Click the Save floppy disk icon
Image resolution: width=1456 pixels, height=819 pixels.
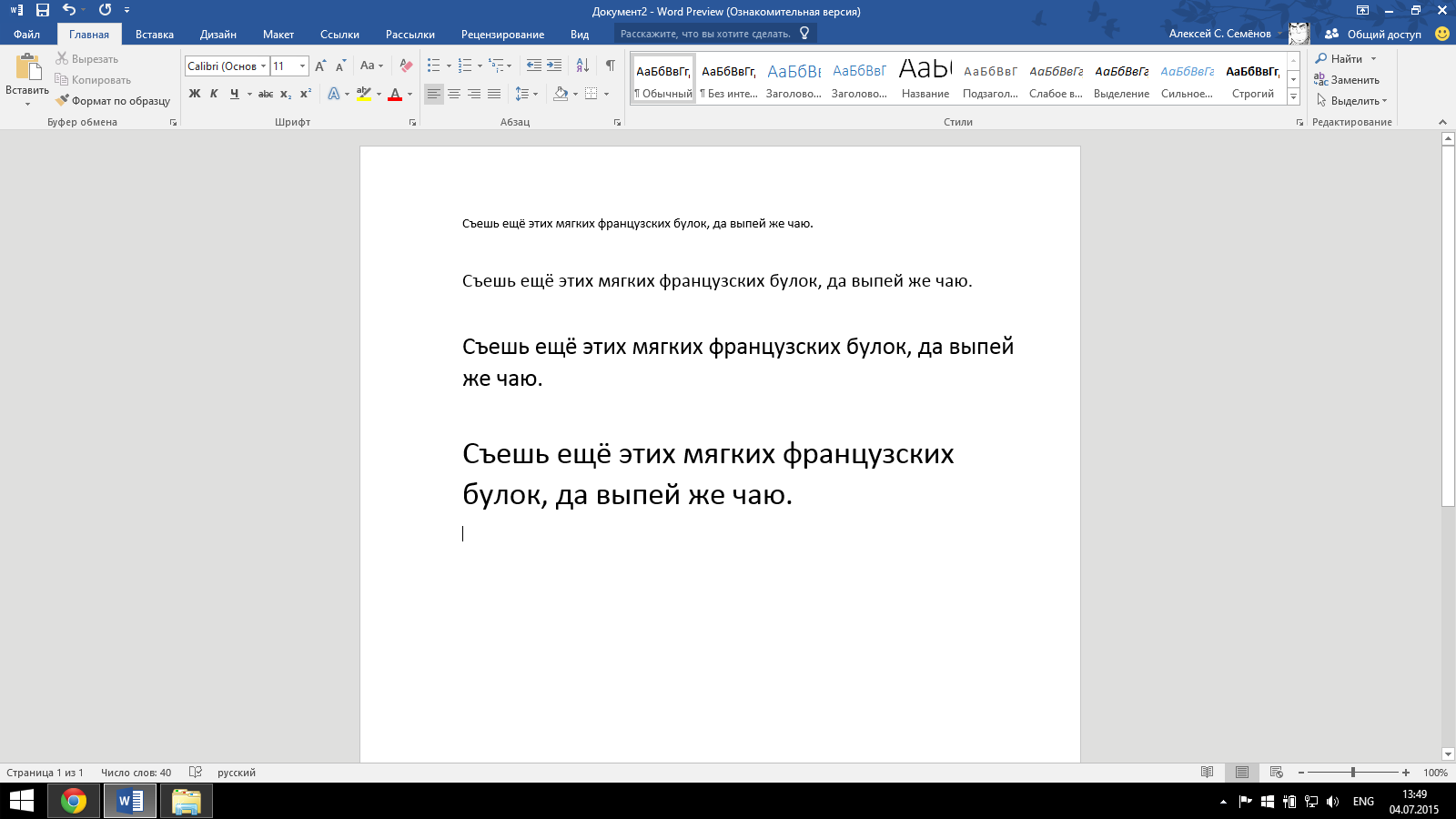point(43,10)
